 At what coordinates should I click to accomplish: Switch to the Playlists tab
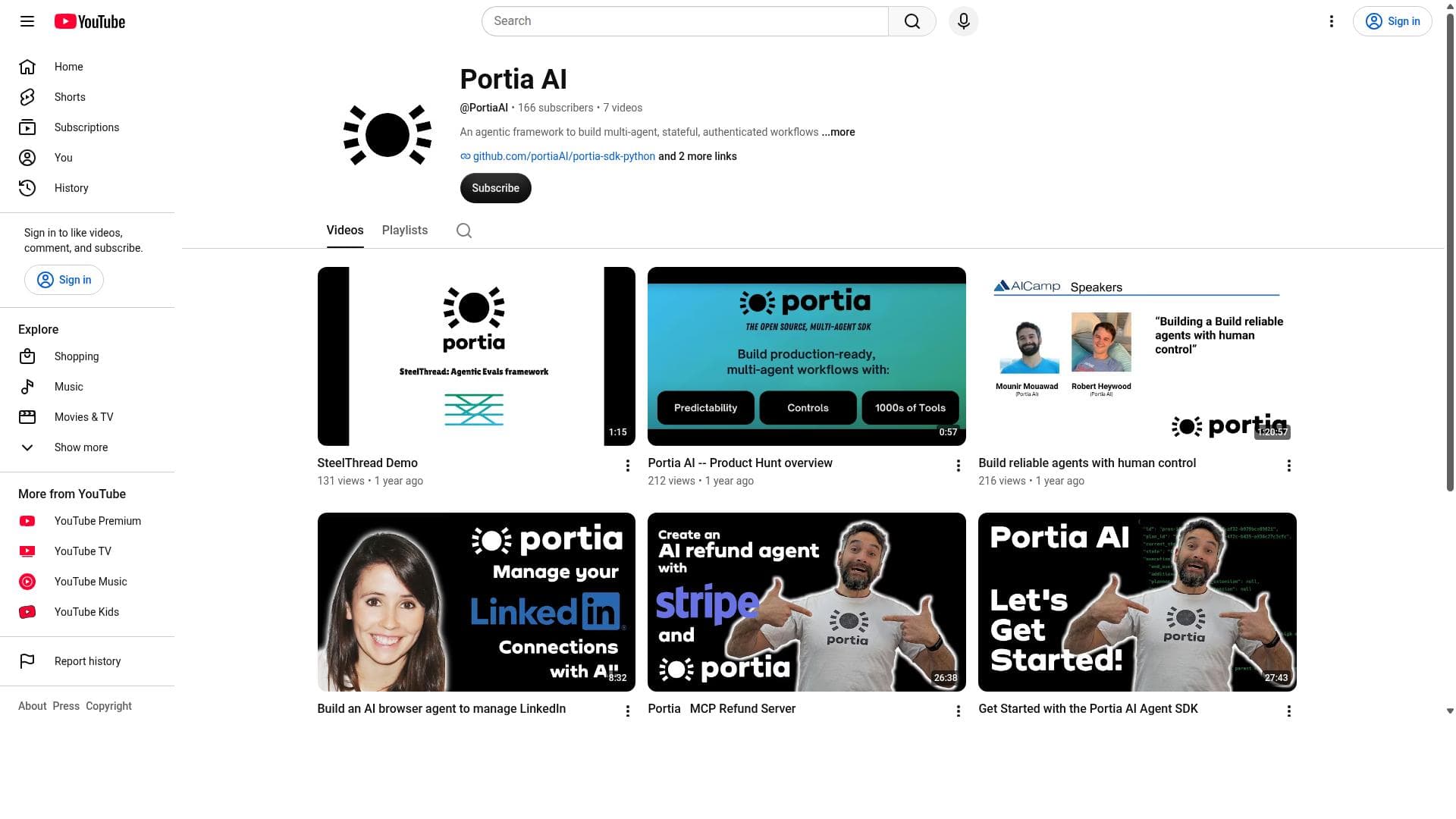(405, 231)
